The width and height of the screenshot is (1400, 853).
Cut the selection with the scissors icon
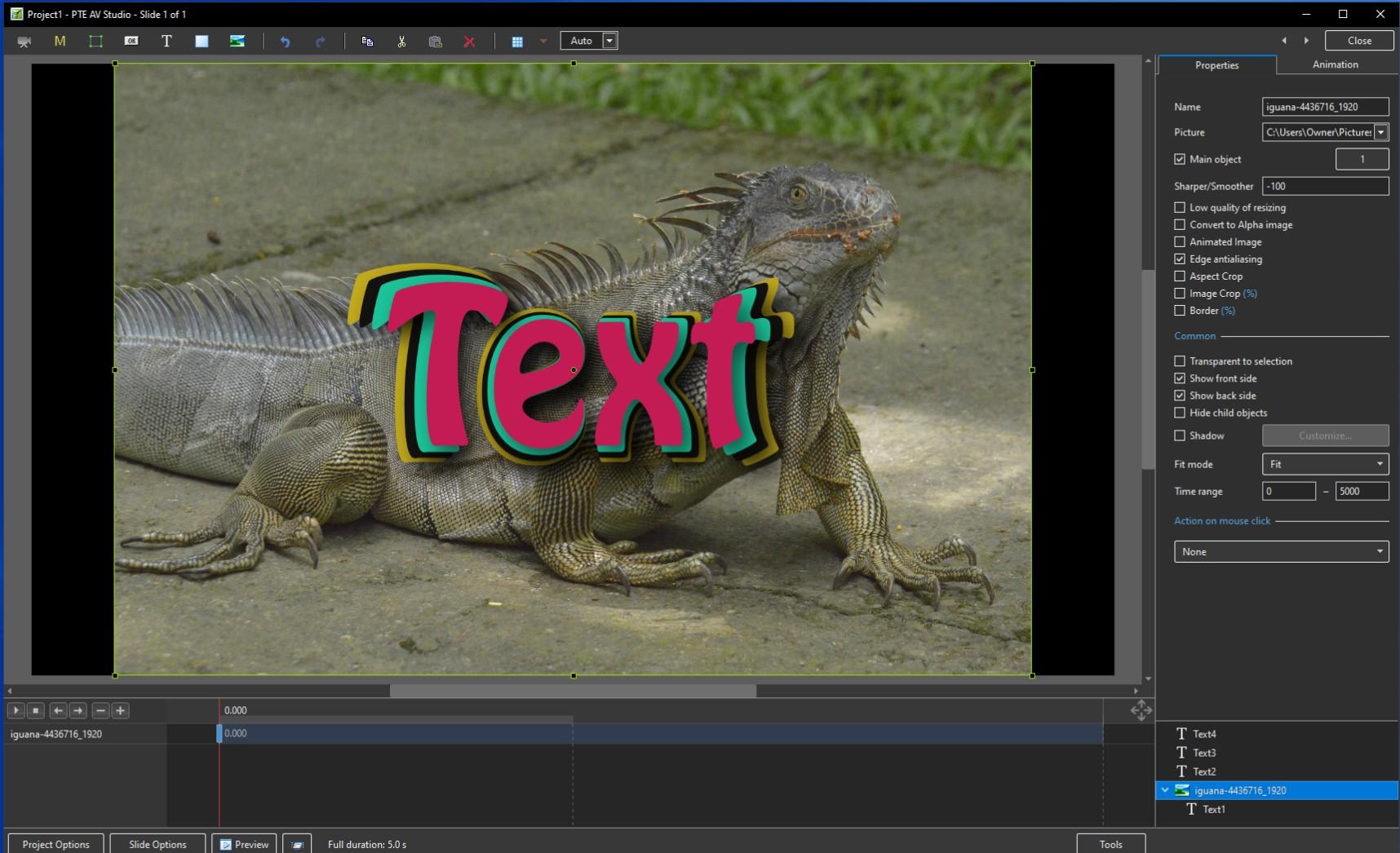point(401,42)
